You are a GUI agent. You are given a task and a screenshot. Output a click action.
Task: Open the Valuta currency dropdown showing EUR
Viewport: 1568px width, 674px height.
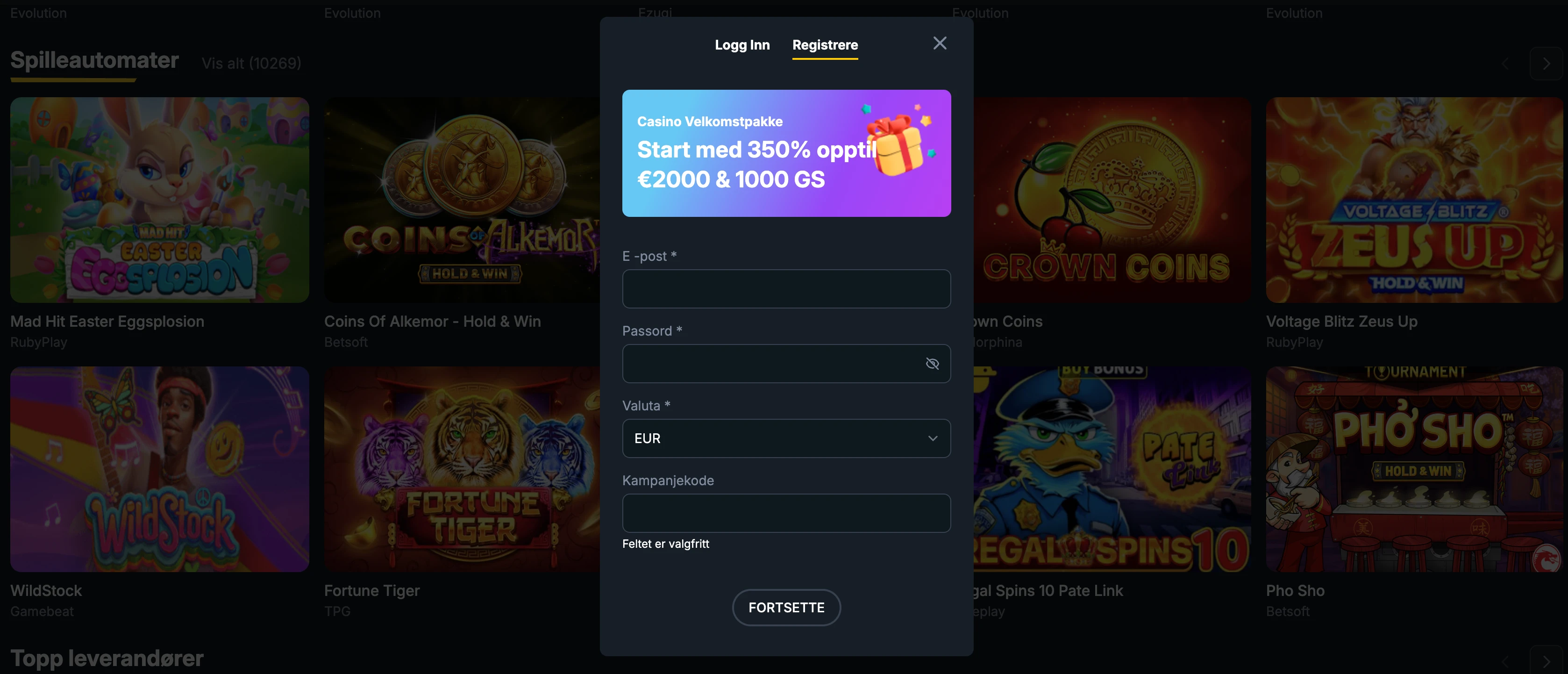coord(786,438)
